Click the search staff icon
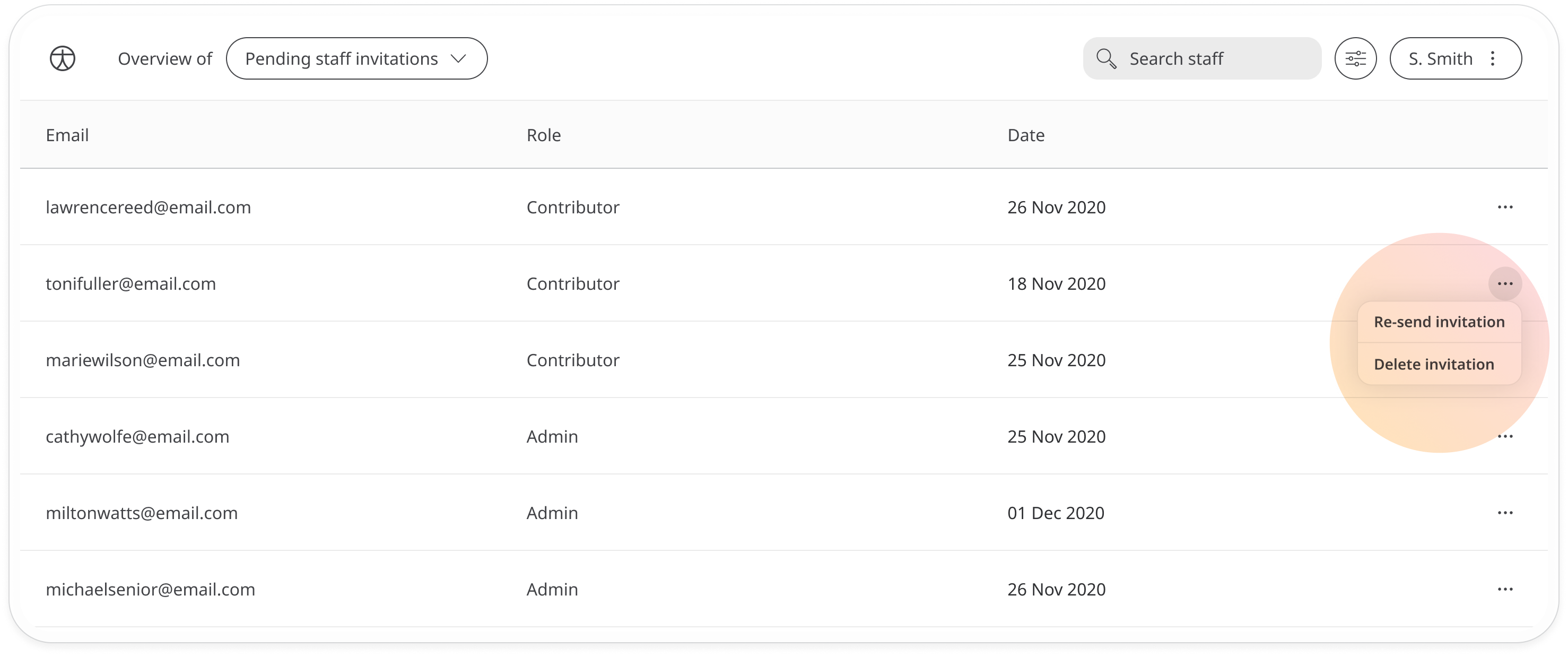The image size is (1568, 656). click(1107, 58)
